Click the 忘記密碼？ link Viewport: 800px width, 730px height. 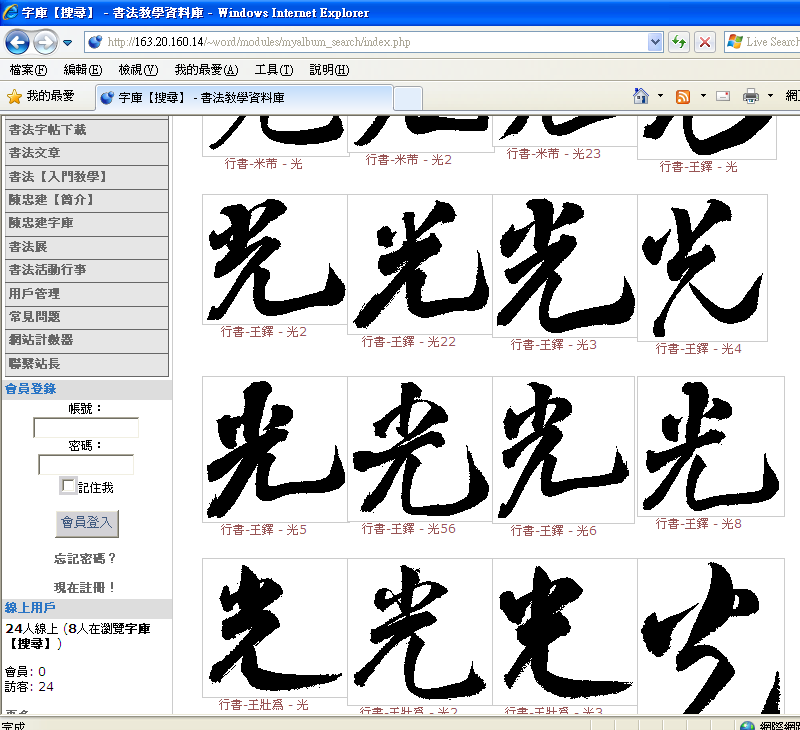85,559
